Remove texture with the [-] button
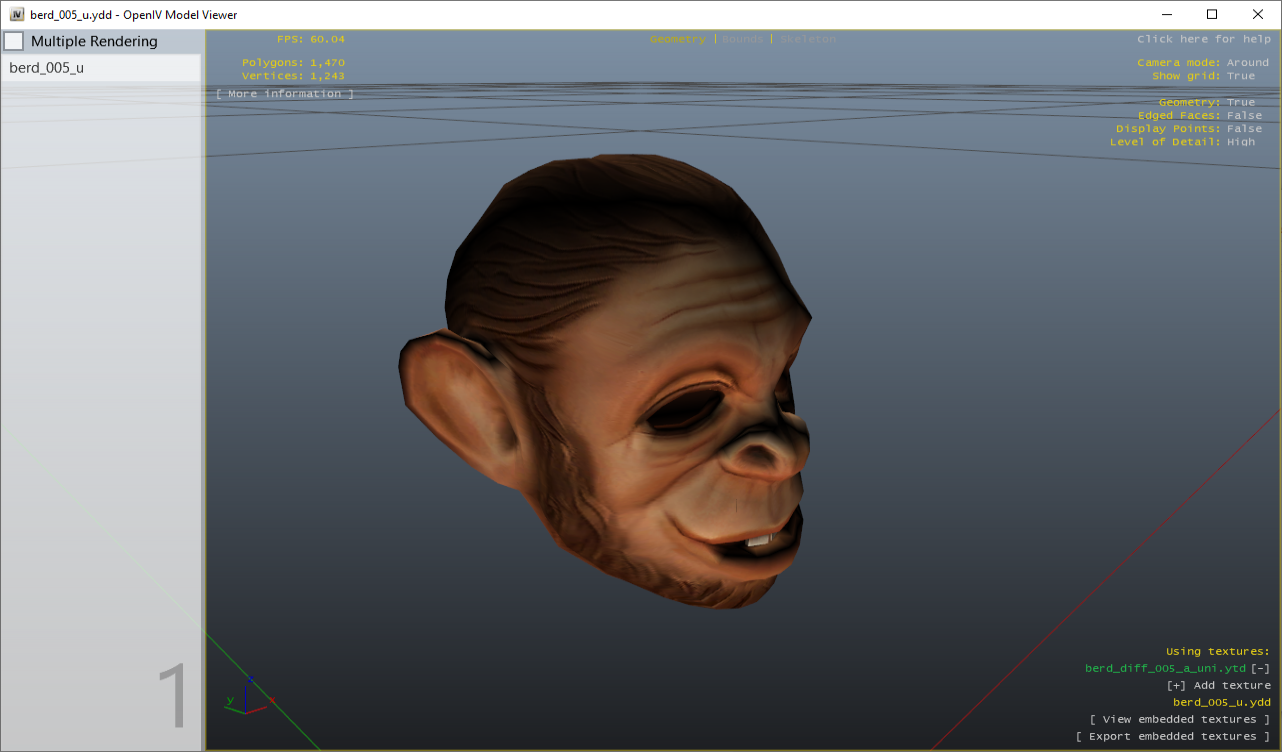Screen dimensions: 1282x752 1260,669
